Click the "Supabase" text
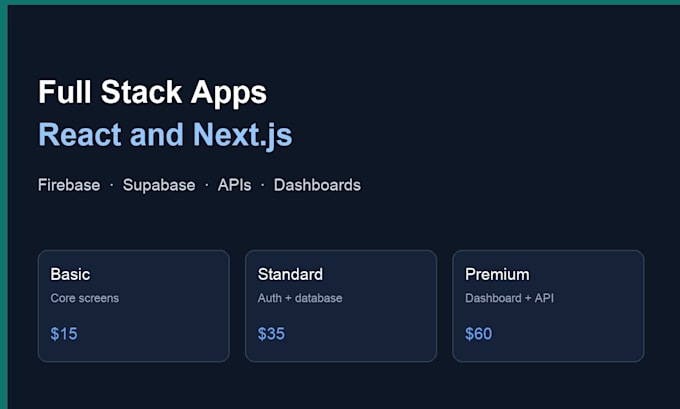Screen dimensions: 680x409 coord(159,185)
